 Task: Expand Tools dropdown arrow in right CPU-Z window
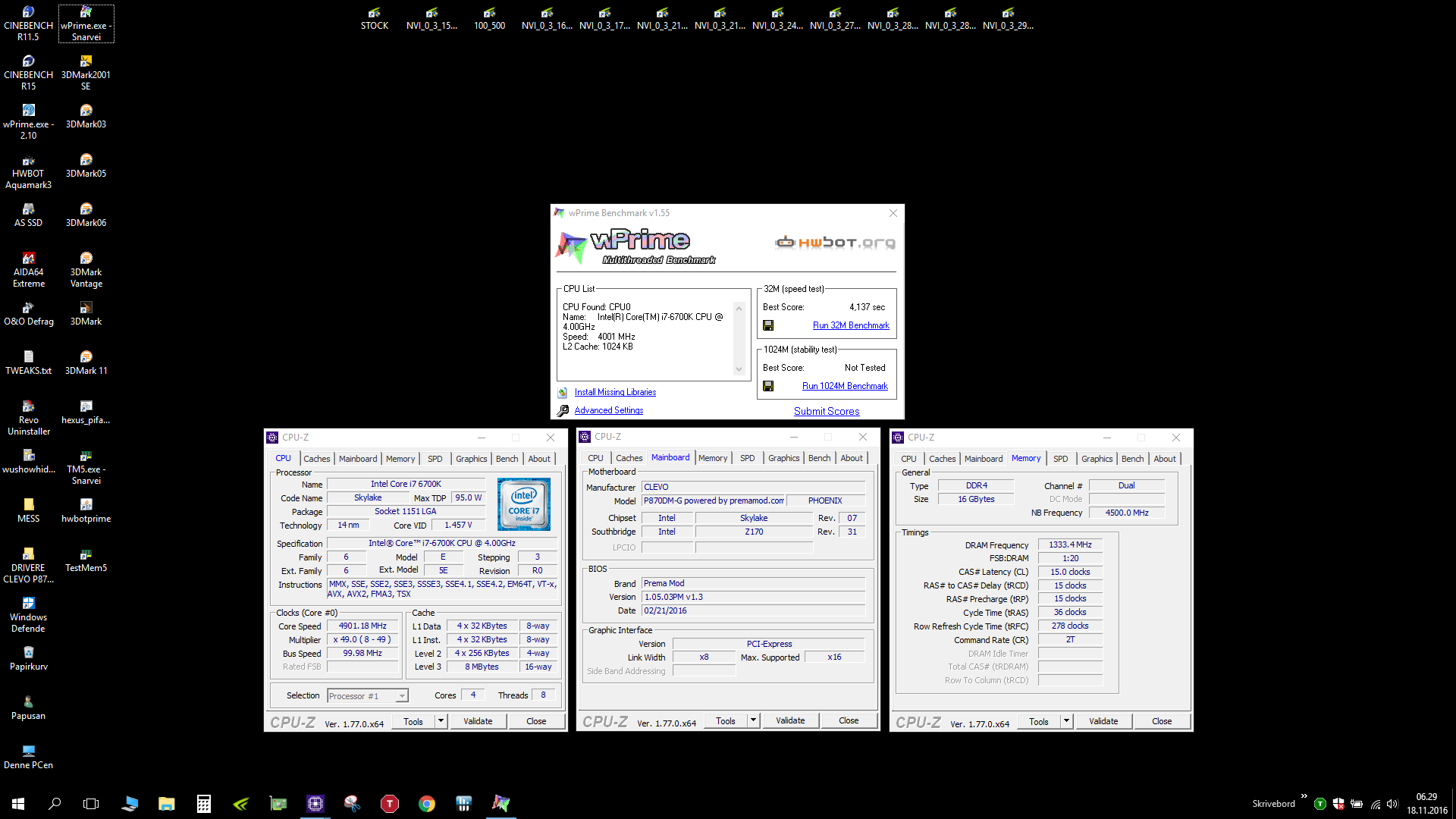(x=1066, y=720)
